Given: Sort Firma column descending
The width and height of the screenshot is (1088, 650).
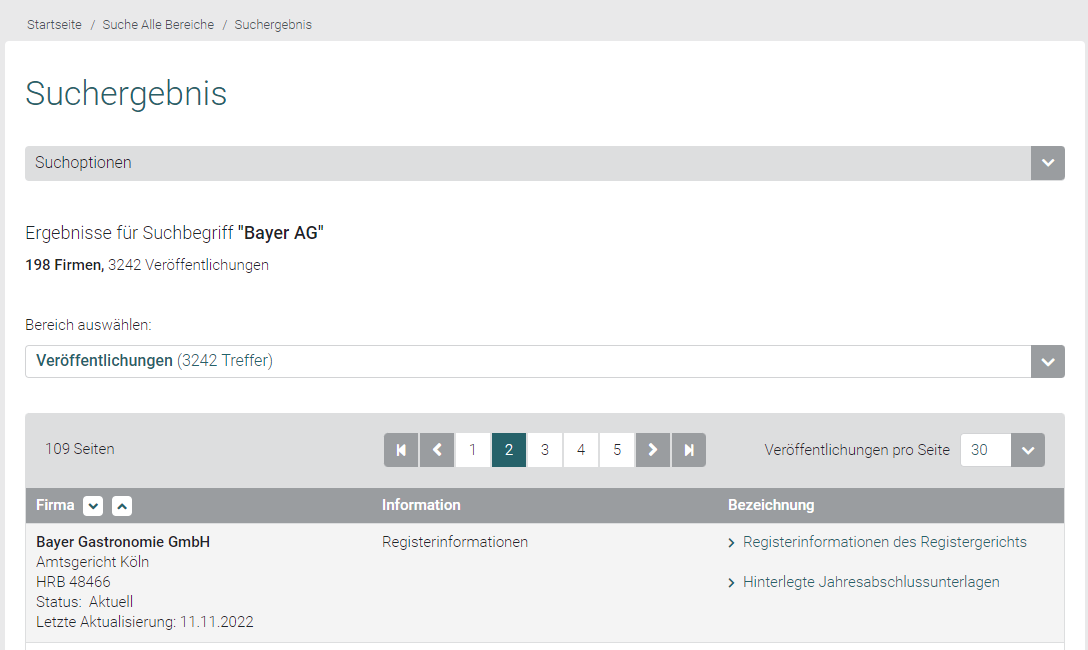Looking at the screenshot, I should tap(93, 506).
